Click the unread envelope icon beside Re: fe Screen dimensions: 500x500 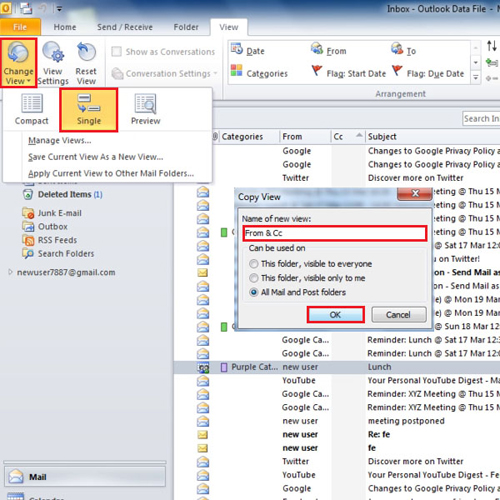[203, 435]
